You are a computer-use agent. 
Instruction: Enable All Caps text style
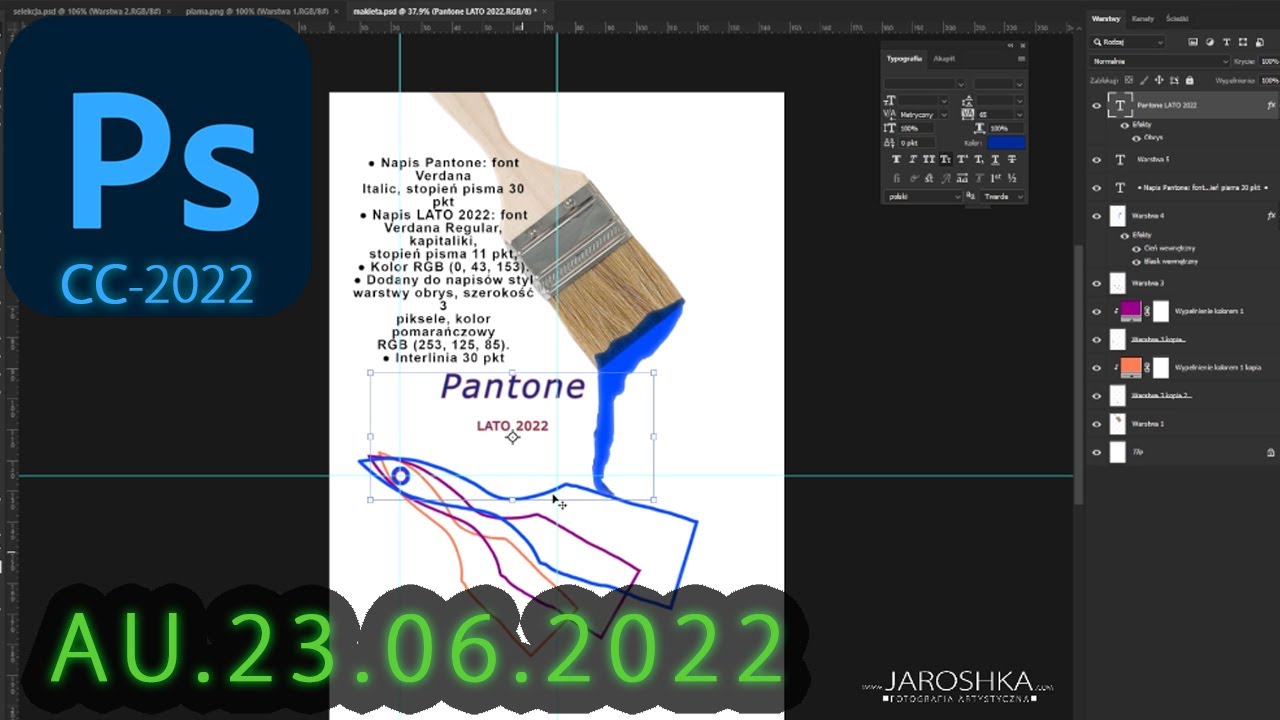(929, 160)
